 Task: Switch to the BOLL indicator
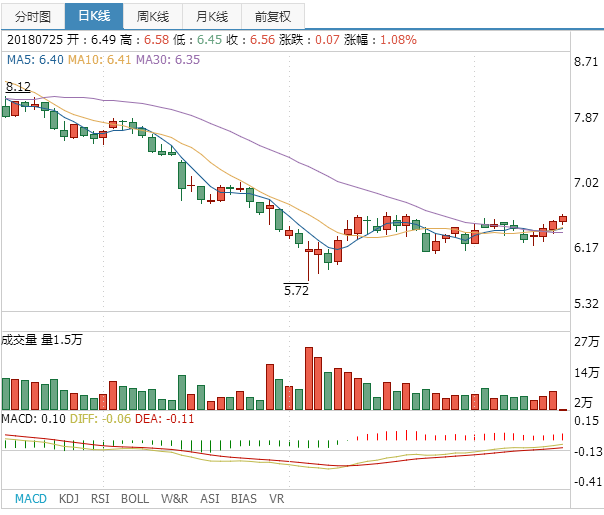pos(135,499)
